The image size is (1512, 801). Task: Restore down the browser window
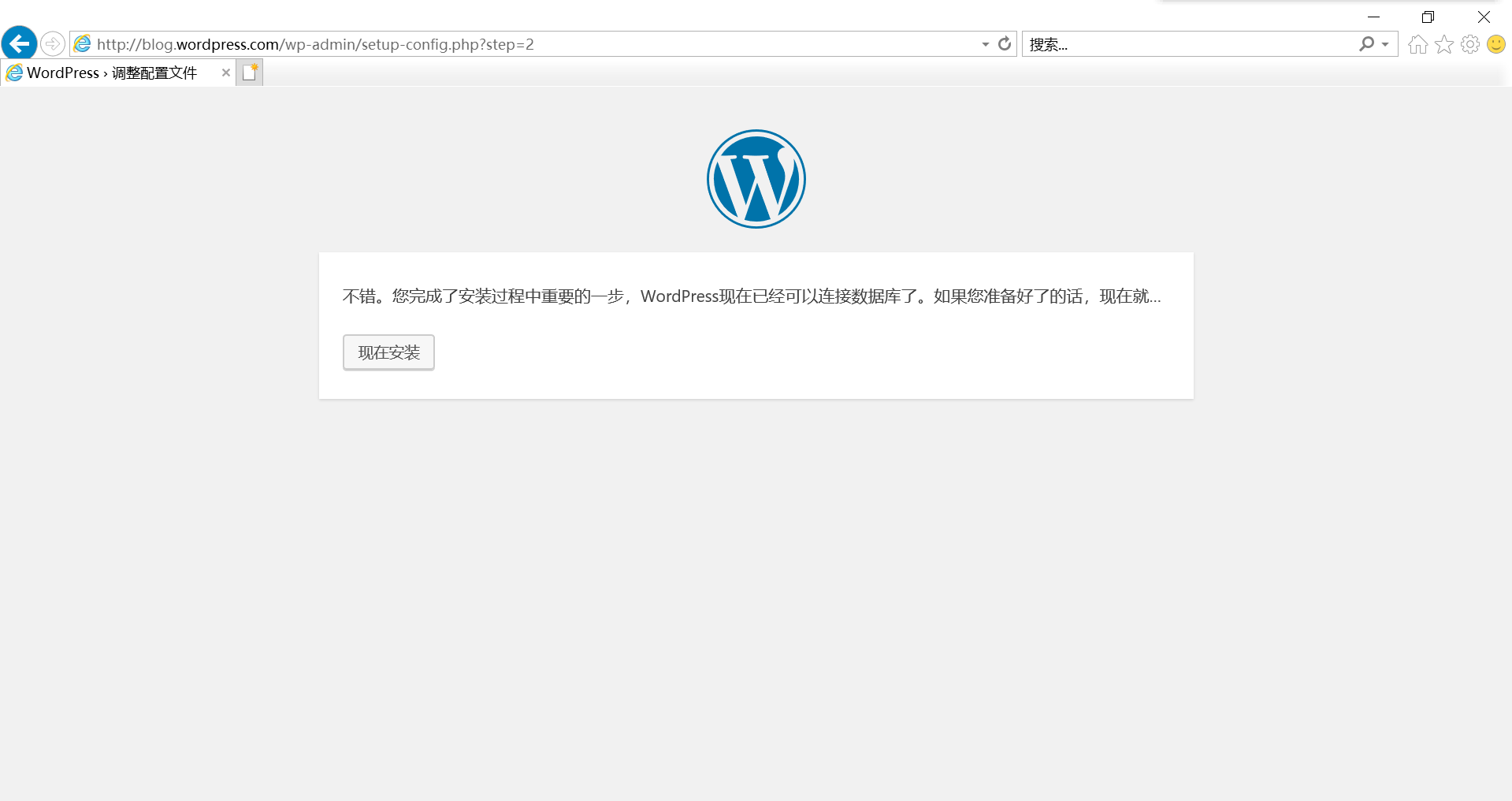coord(1428,17)
